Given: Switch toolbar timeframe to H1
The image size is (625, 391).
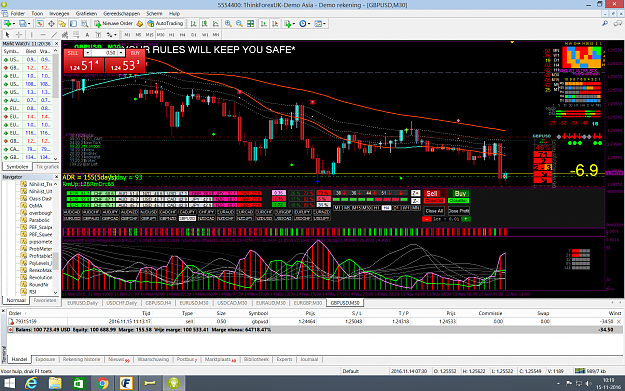Looking at the screenshot, I should coord(171,35).
